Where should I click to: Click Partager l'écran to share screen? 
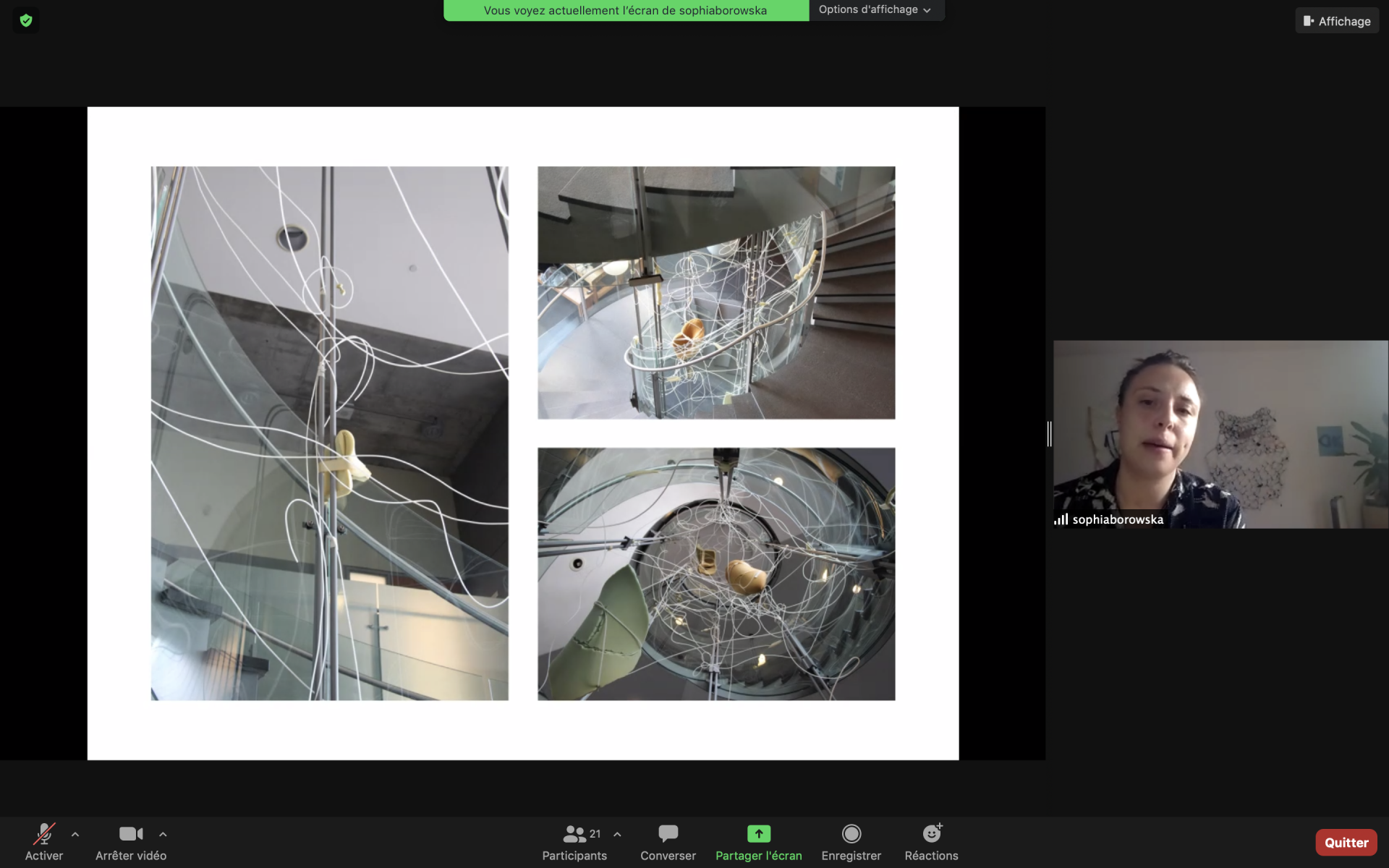[x=759, y=843]
